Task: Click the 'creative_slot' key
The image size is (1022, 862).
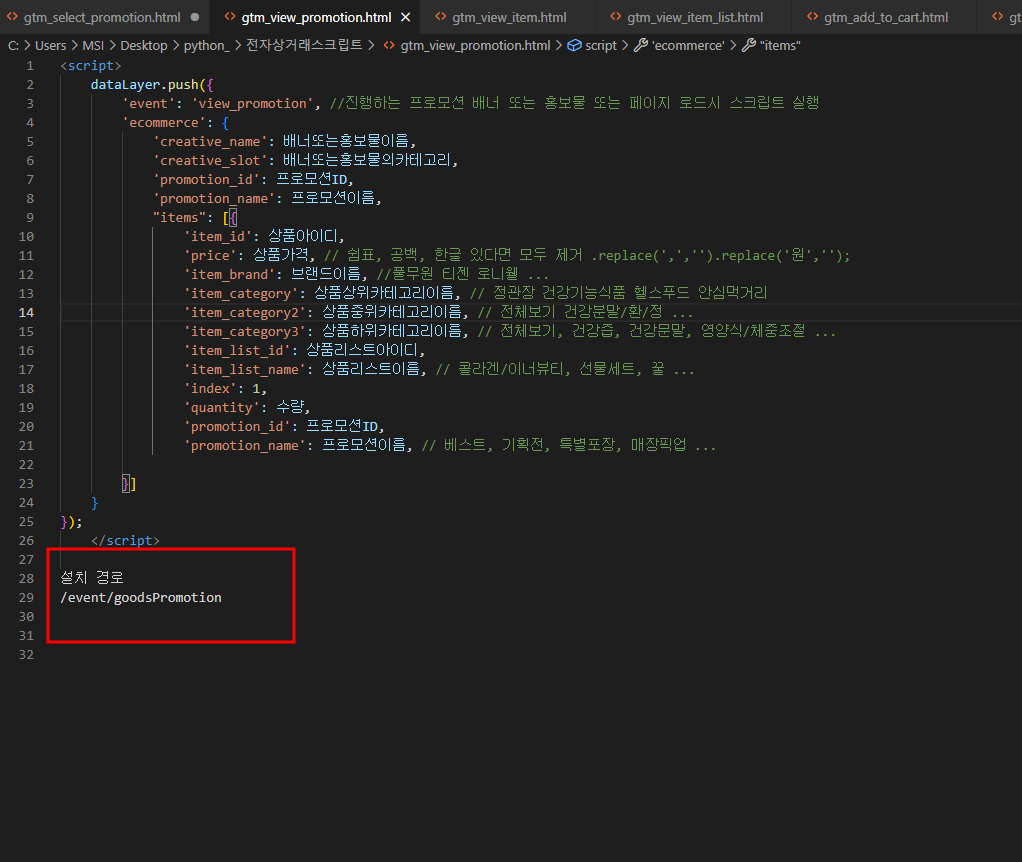Action: tap(210, 161)
